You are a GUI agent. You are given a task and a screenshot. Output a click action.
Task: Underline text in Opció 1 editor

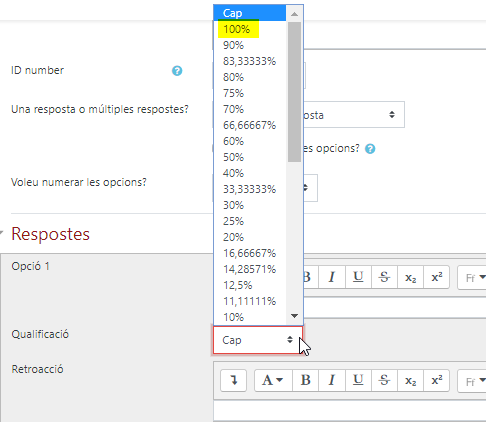tap(358, 277)
